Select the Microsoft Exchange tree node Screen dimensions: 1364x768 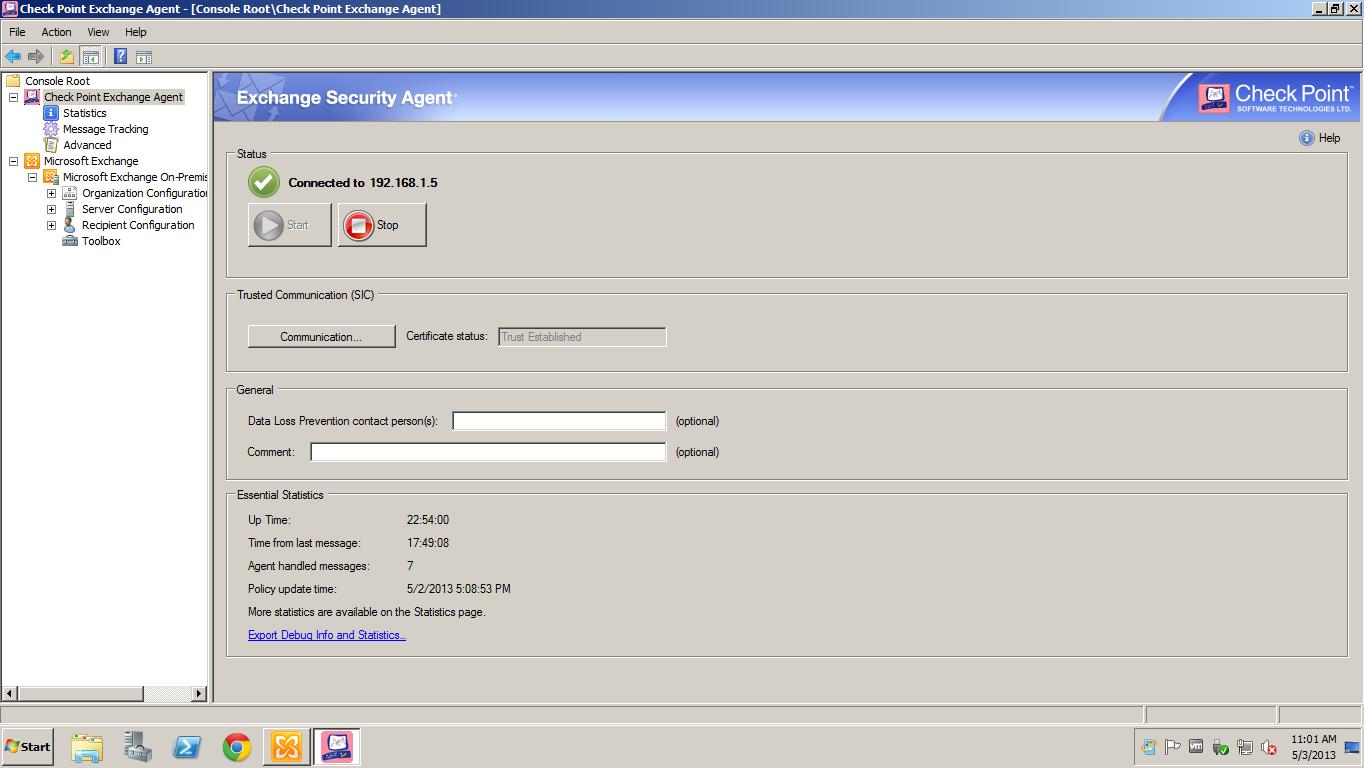(x=91, y=161)
